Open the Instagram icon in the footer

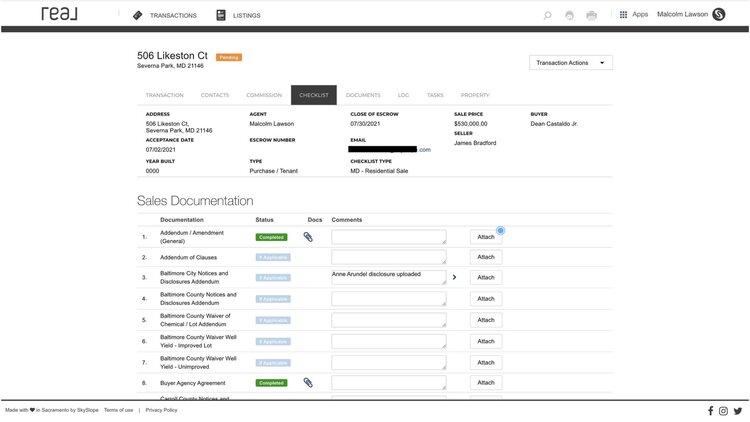[x=723, y=411]
